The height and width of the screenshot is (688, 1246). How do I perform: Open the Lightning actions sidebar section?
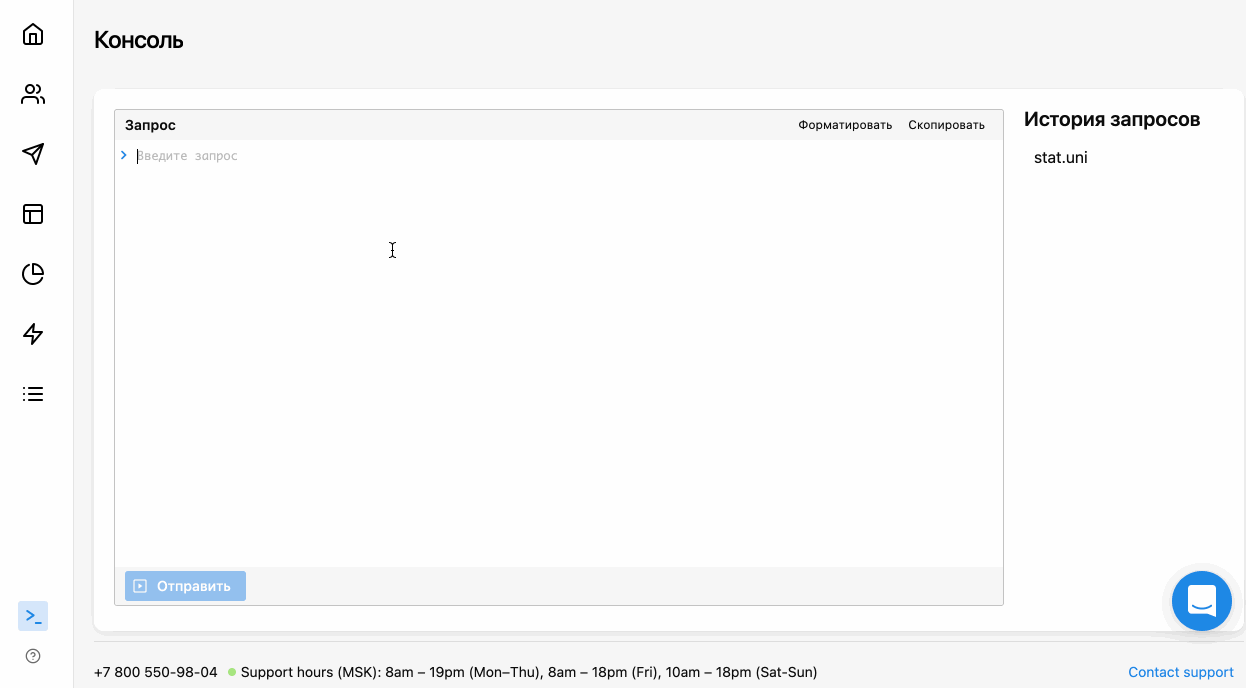coord(33,334)
